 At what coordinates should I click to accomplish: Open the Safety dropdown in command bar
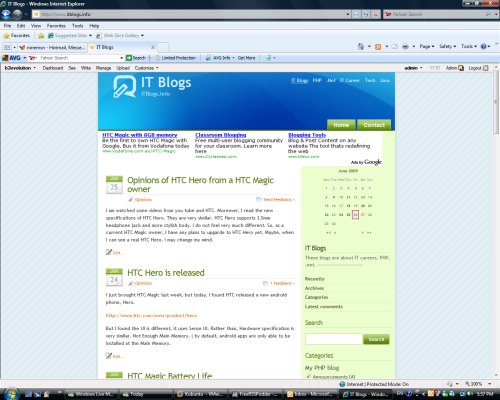(448, 47)
